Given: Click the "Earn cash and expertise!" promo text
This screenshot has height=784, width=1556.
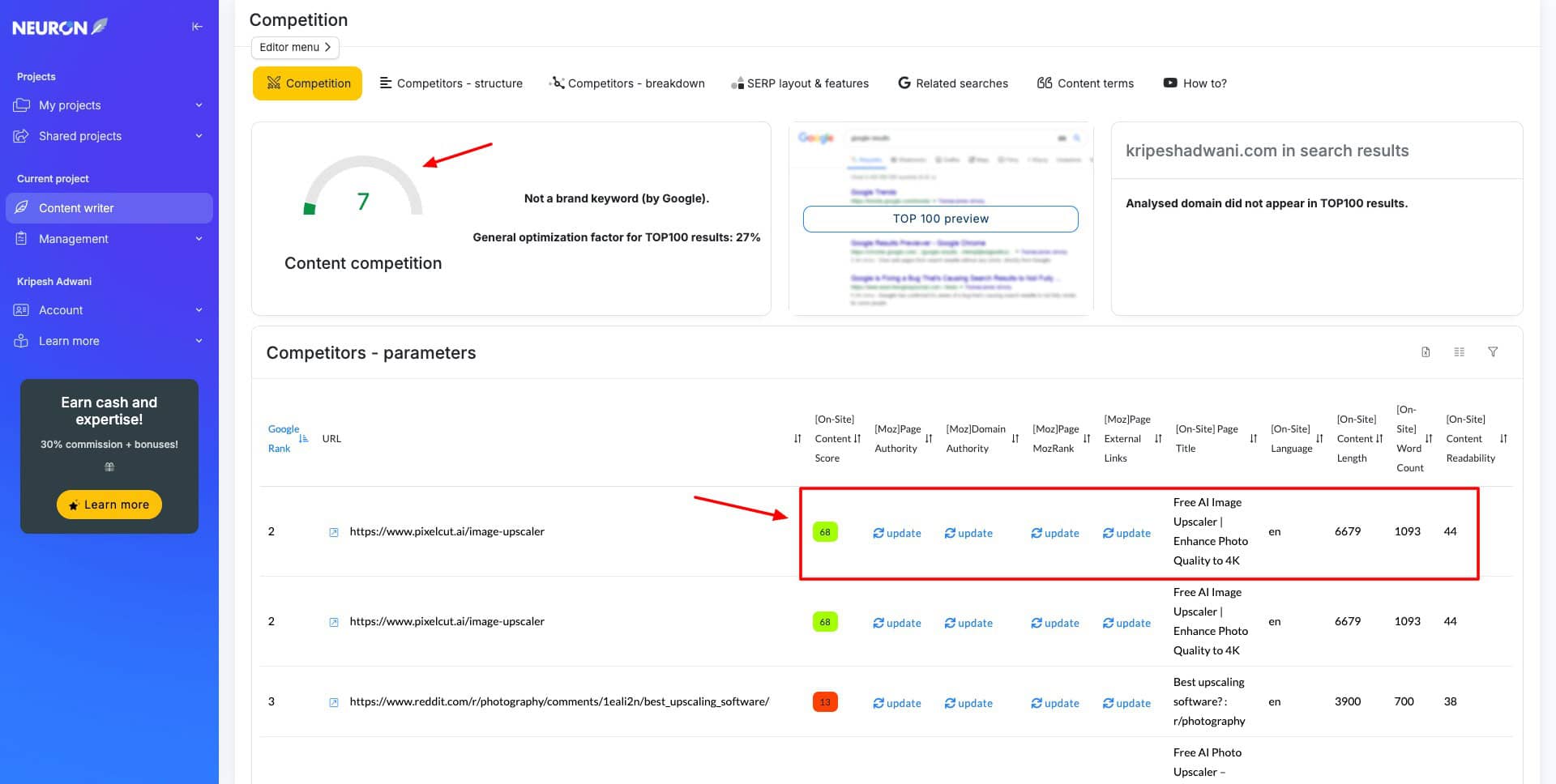Looking at the screenshot, I should pyautogui.click(x=109, y=411).
